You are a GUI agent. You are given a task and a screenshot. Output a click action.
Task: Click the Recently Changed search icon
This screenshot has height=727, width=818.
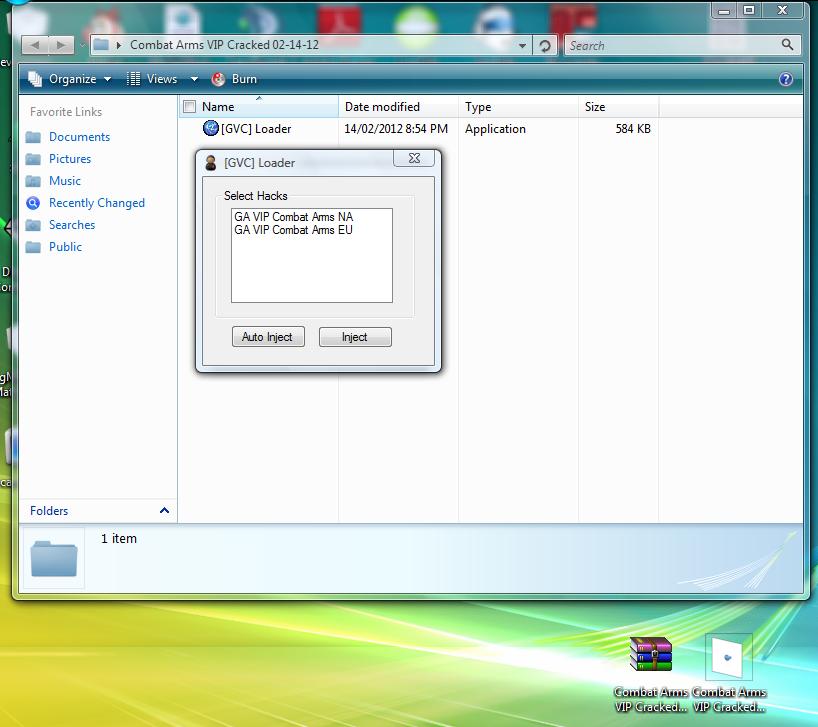[33, 203]
